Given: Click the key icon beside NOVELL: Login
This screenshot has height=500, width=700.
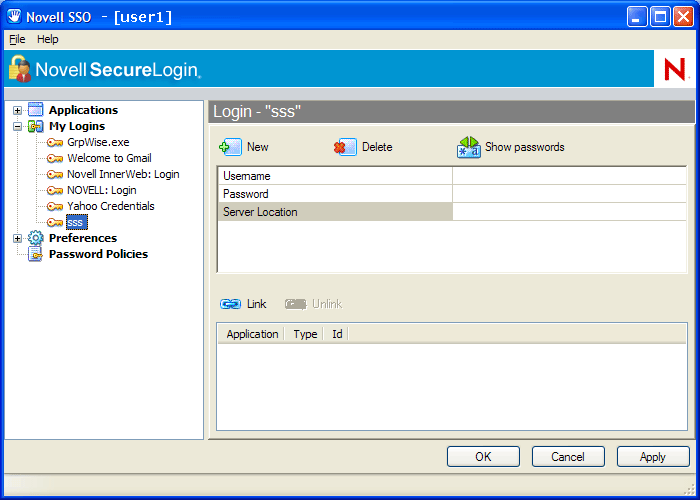Looking at the screenshot, I should point(55,191).
